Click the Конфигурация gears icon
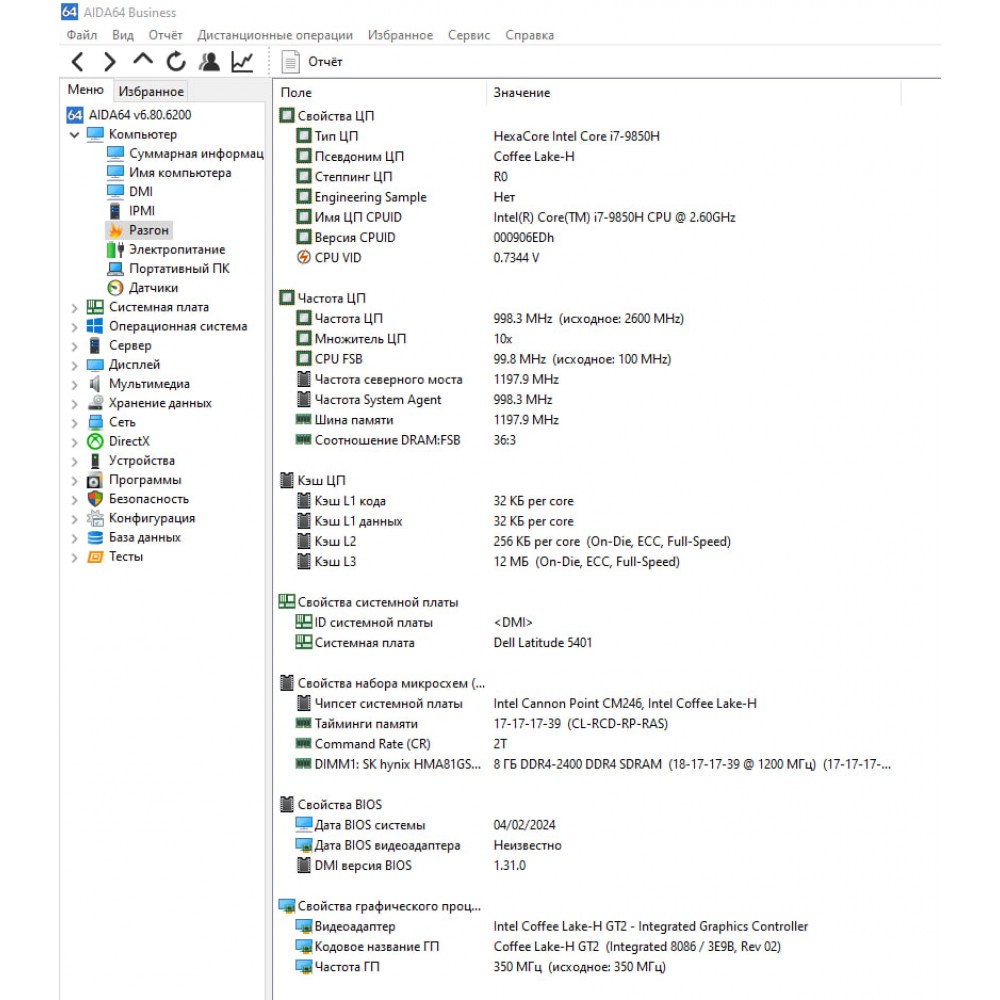 pyautogui.click(x=95, y=518)
